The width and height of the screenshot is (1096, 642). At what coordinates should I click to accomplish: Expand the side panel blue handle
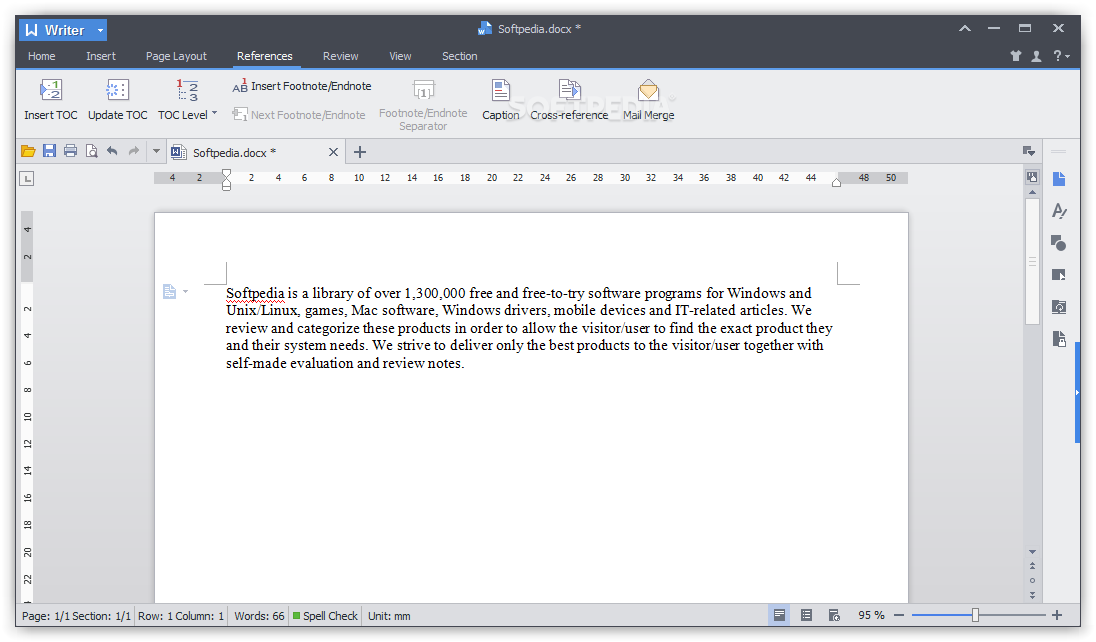[1077, 392]
